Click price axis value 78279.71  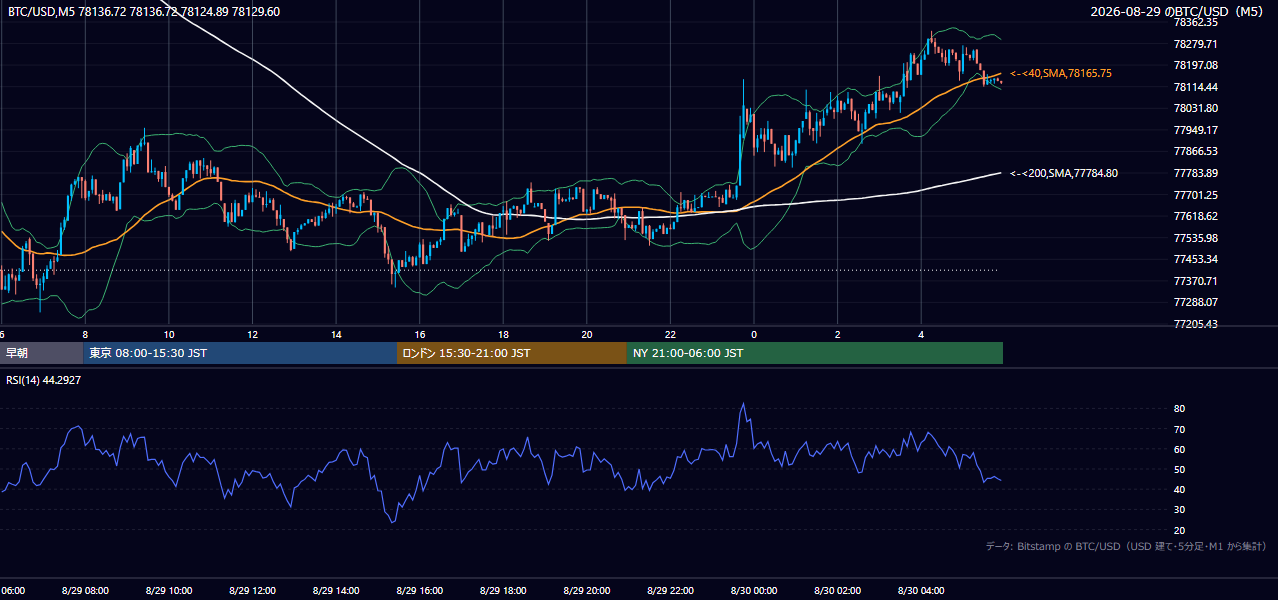pos(1195,44)
